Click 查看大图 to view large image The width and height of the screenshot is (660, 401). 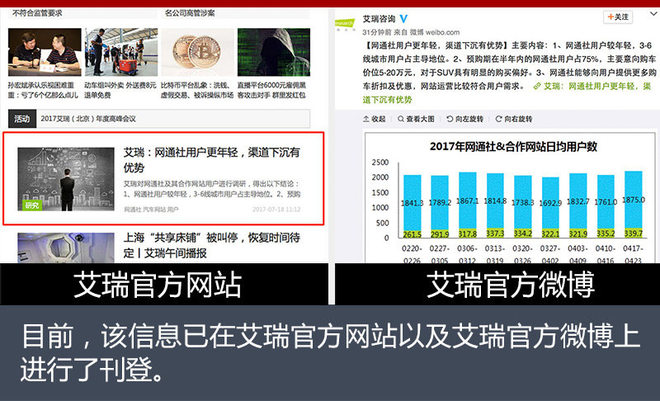pyautogui.click(x=416, y=119)
